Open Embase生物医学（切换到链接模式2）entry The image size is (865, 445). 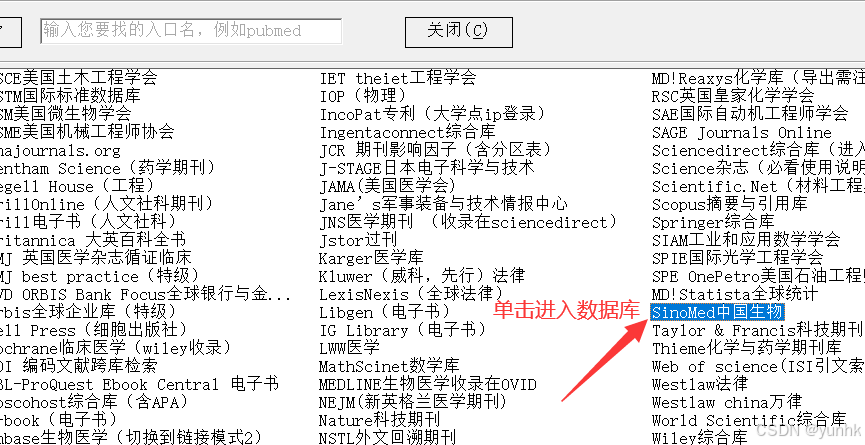[x=131, y=437]
